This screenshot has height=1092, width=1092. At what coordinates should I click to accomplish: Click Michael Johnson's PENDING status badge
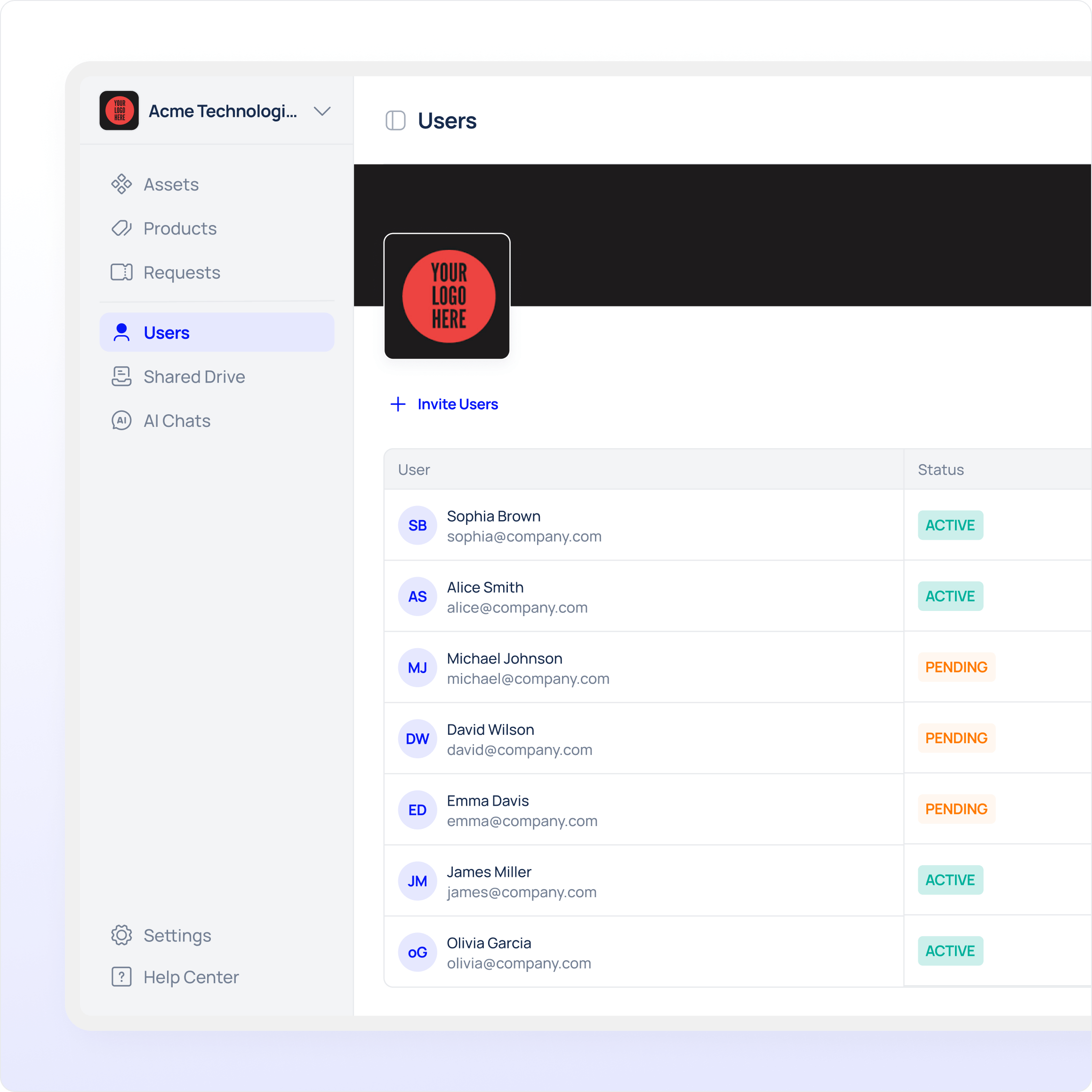[956, 667]
